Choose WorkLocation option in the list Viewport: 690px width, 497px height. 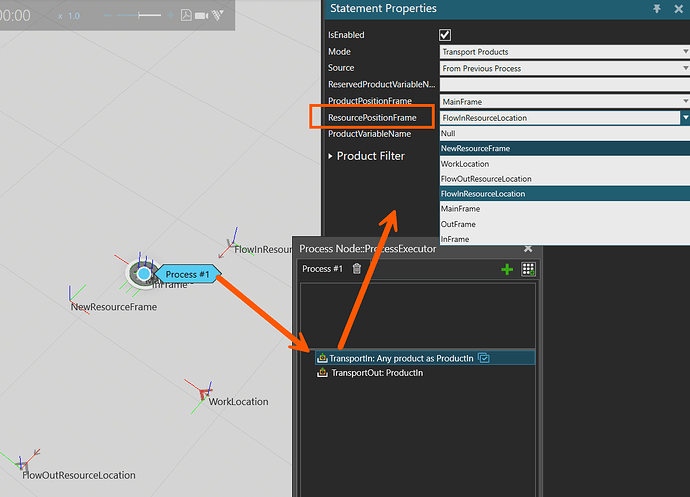tap(565, 164)
